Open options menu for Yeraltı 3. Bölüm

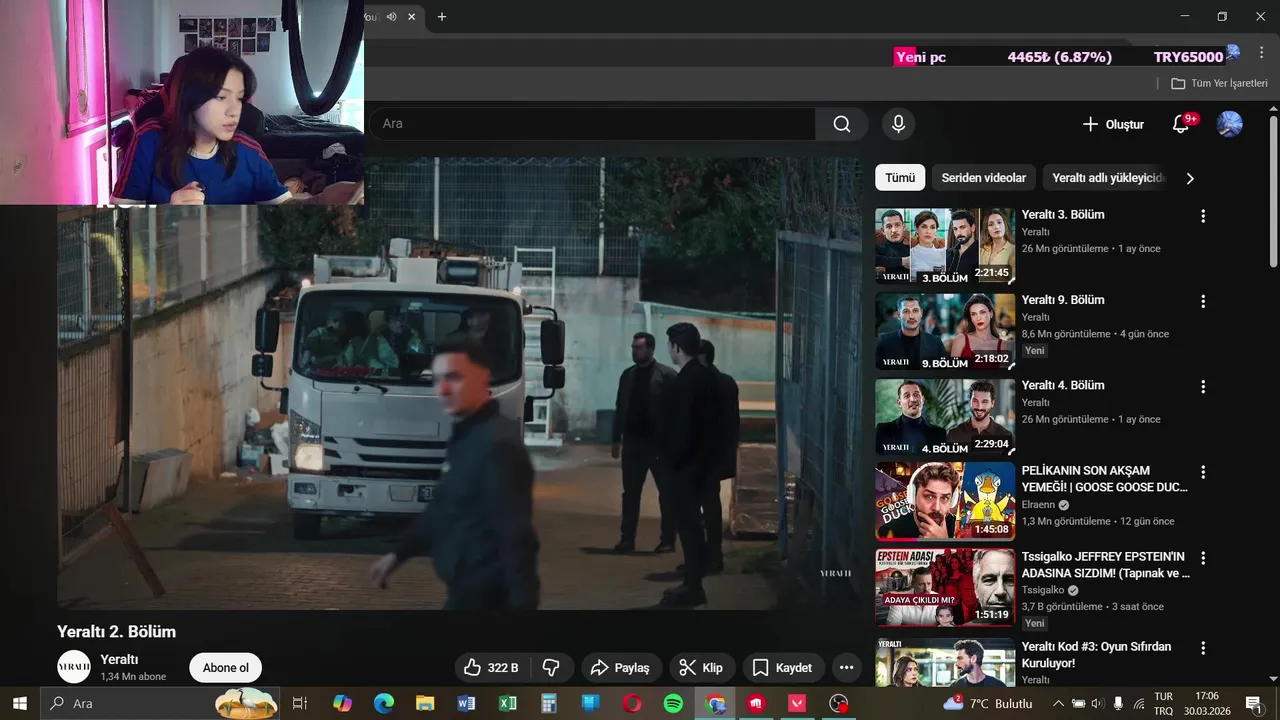(x=1203, y=216)
